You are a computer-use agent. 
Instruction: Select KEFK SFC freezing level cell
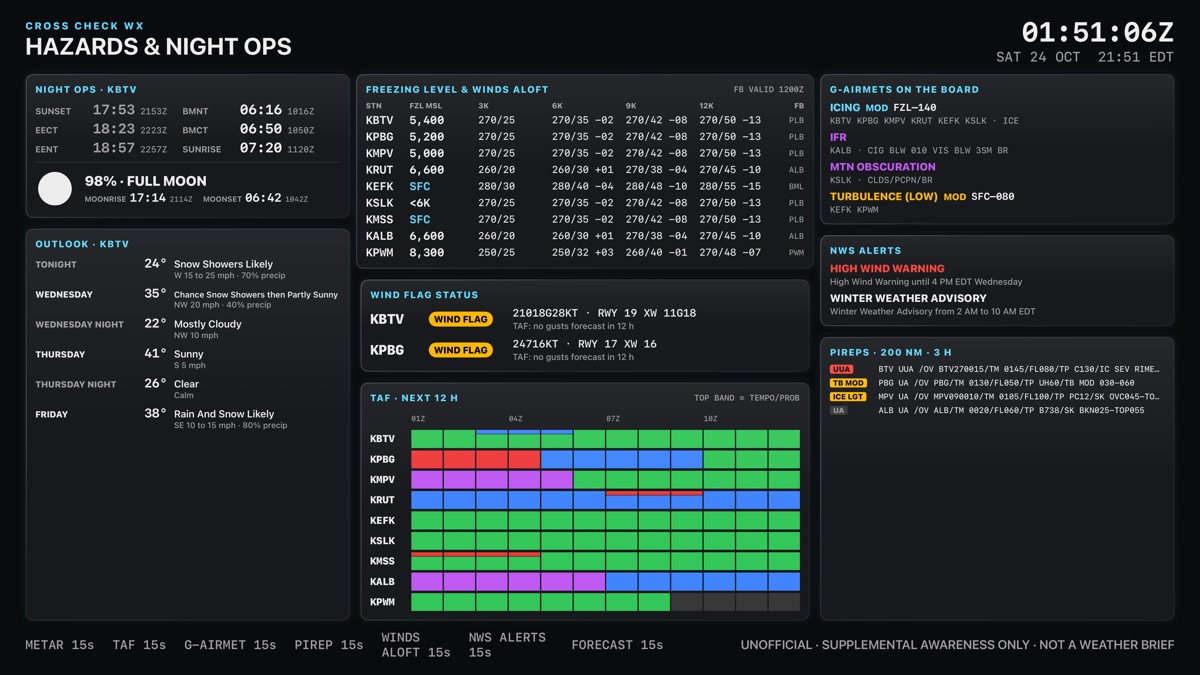click(420, 187)
